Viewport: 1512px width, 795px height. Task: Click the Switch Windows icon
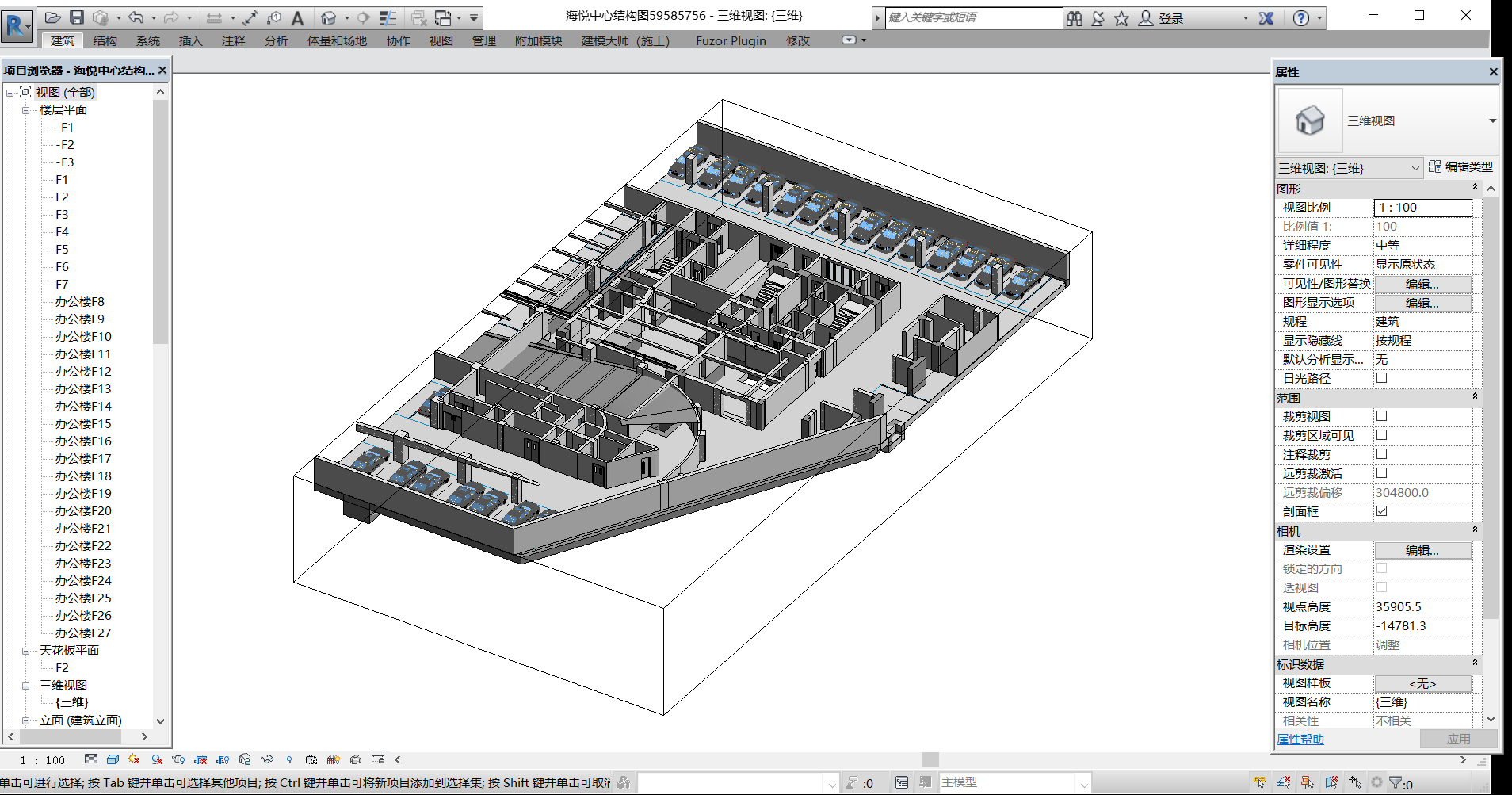pyautogui.click(x=444, y=17)
